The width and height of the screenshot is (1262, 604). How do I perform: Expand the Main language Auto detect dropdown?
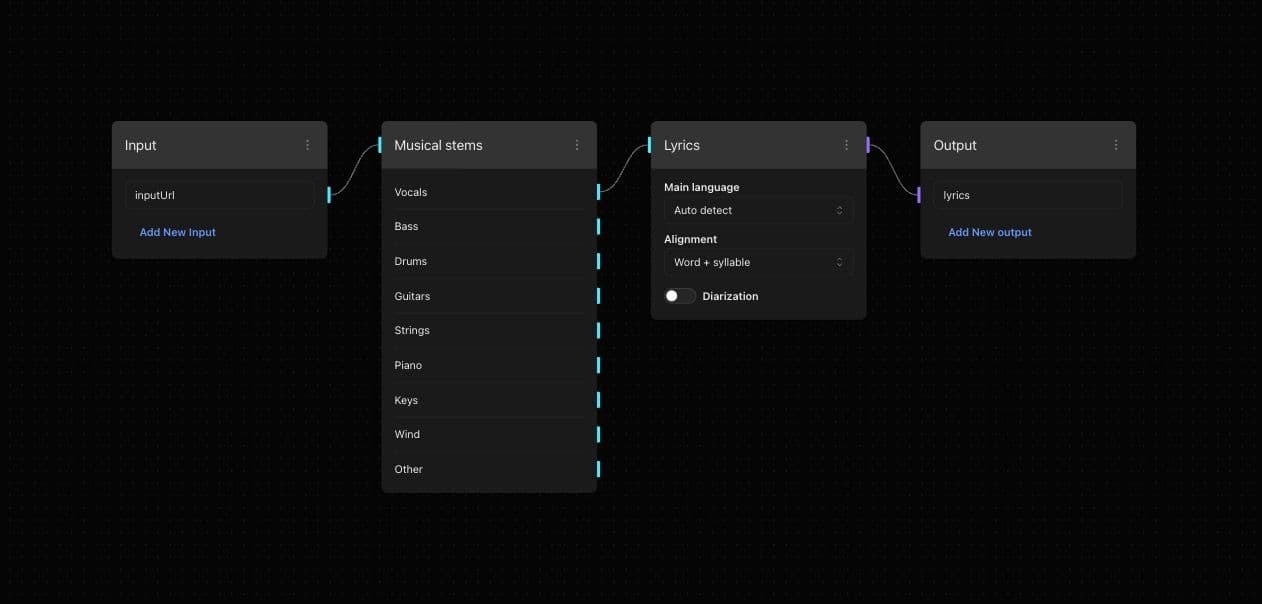click(x=757, y=210)
